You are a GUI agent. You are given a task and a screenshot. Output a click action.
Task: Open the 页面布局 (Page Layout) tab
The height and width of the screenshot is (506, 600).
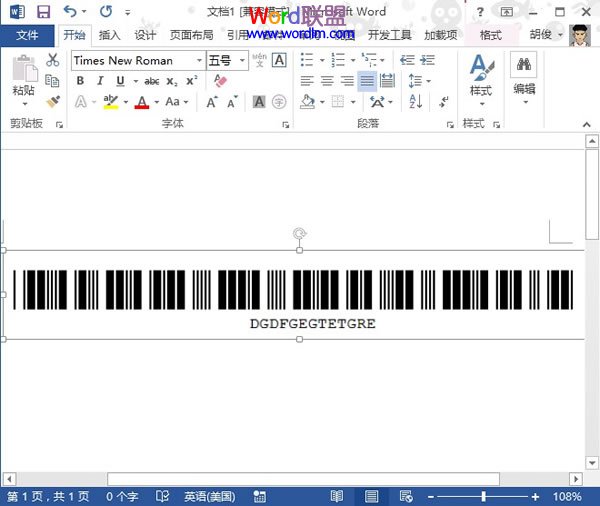click(191, 35)
